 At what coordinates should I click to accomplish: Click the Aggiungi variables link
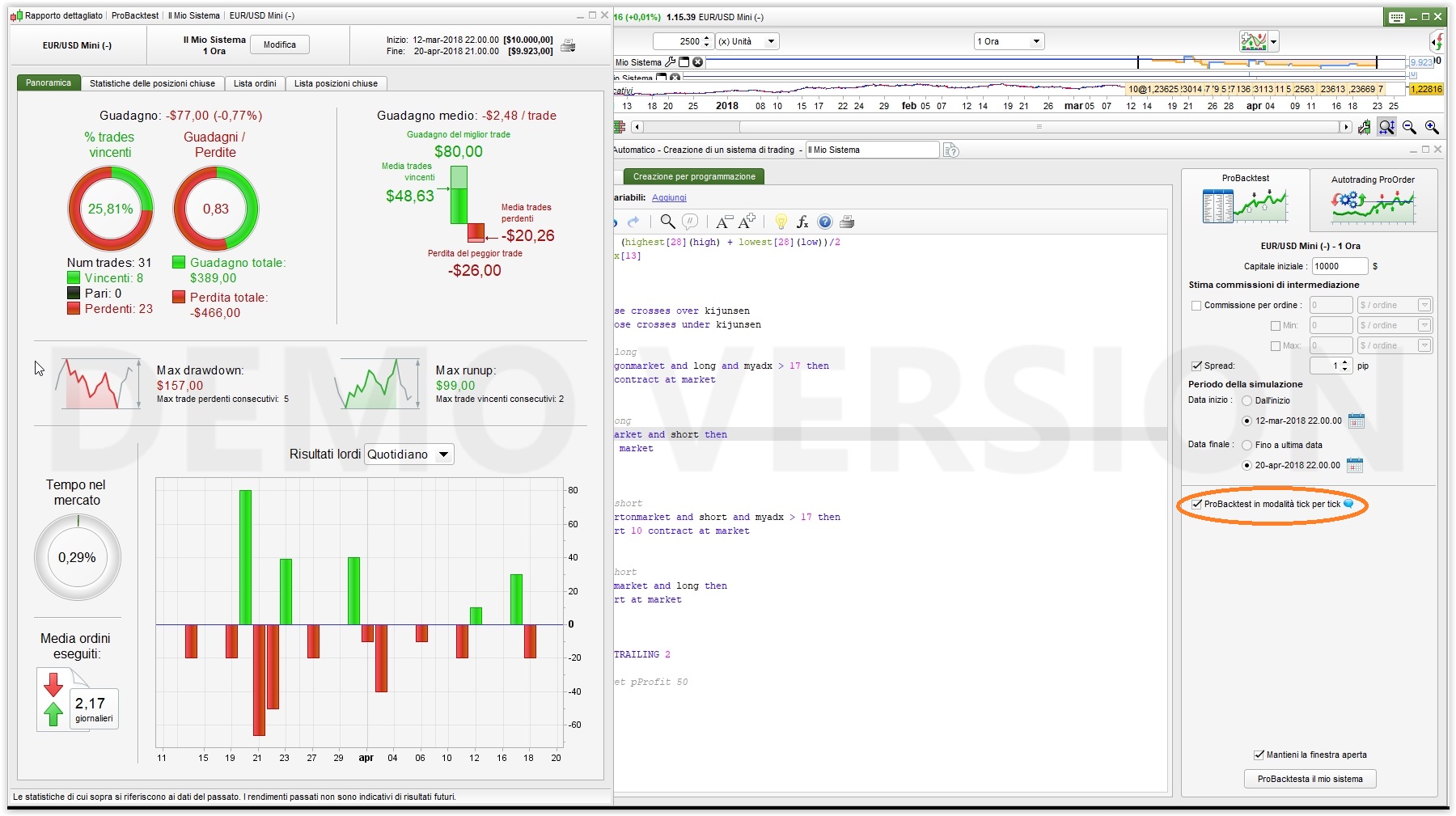coord(669,197)
